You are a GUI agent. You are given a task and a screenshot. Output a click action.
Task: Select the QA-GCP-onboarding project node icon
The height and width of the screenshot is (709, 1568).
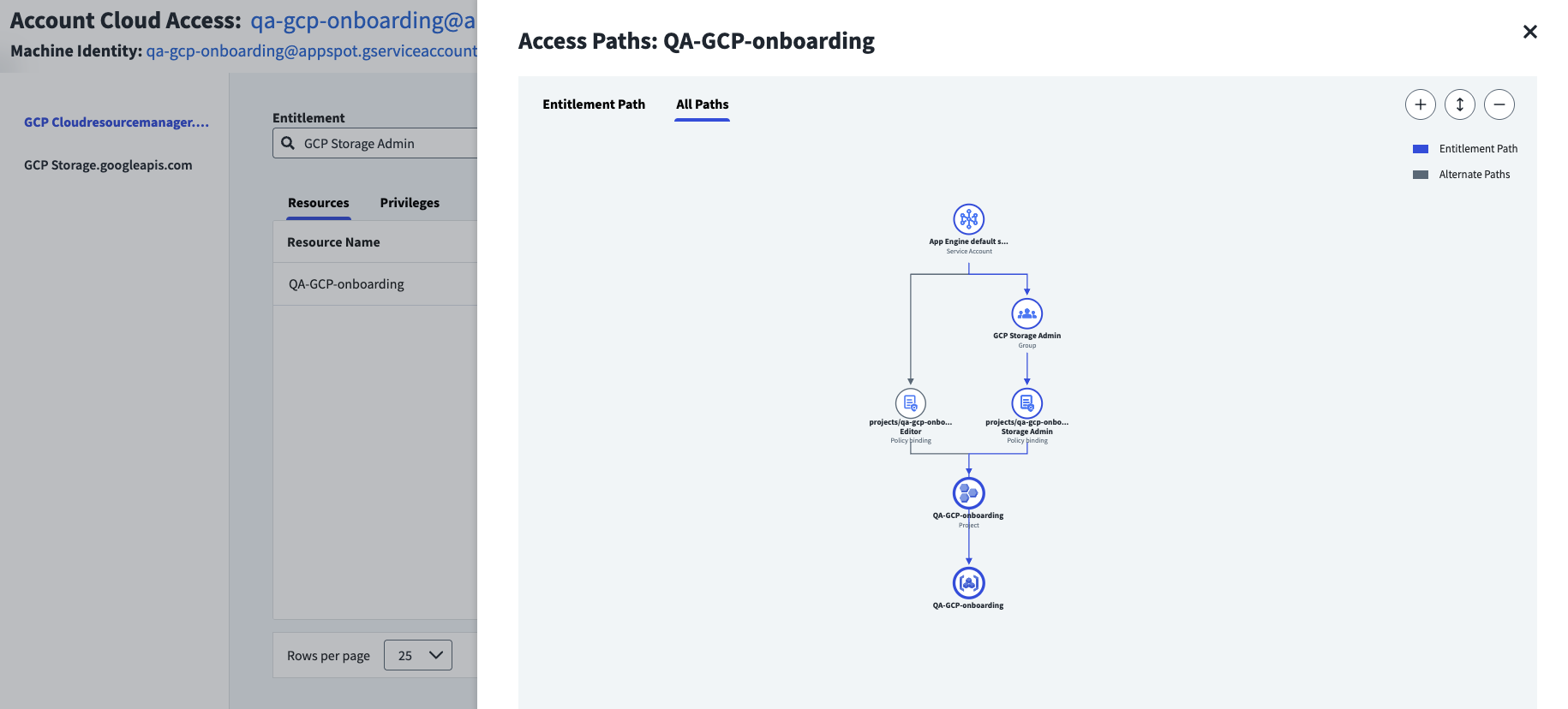968,492
